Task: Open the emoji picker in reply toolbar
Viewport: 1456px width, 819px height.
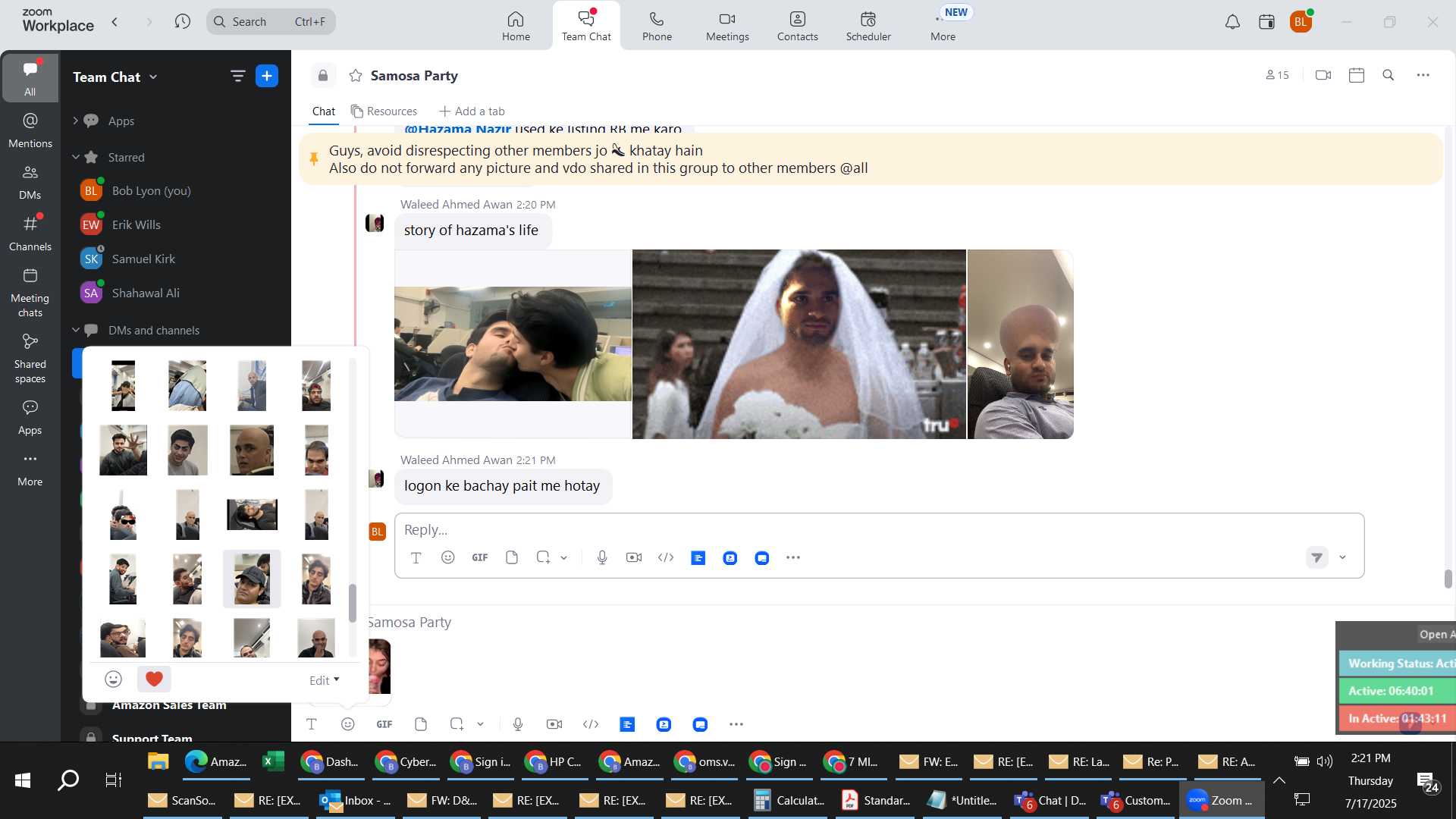Action: click(x=448, y=557)
